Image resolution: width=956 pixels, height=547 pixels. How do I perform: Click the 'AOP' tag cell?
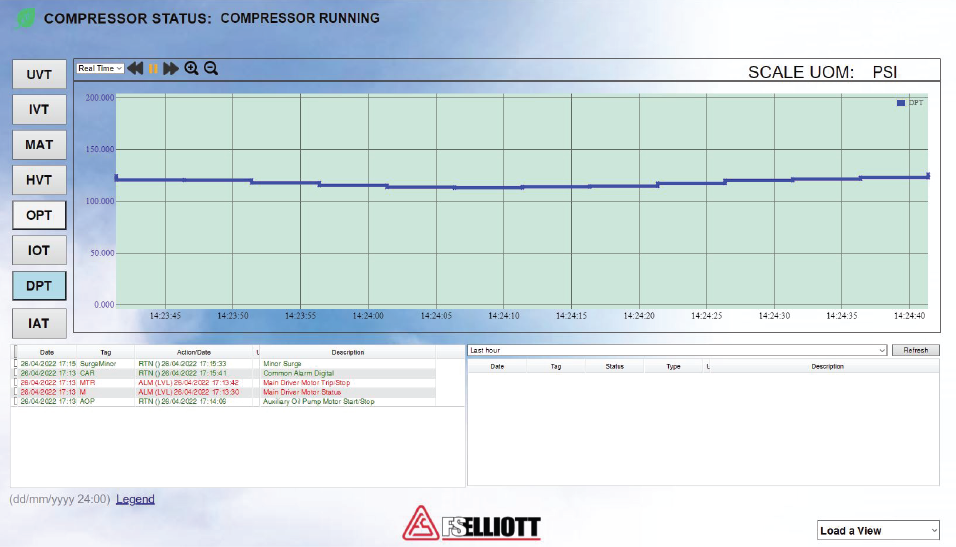pos(87,401)
